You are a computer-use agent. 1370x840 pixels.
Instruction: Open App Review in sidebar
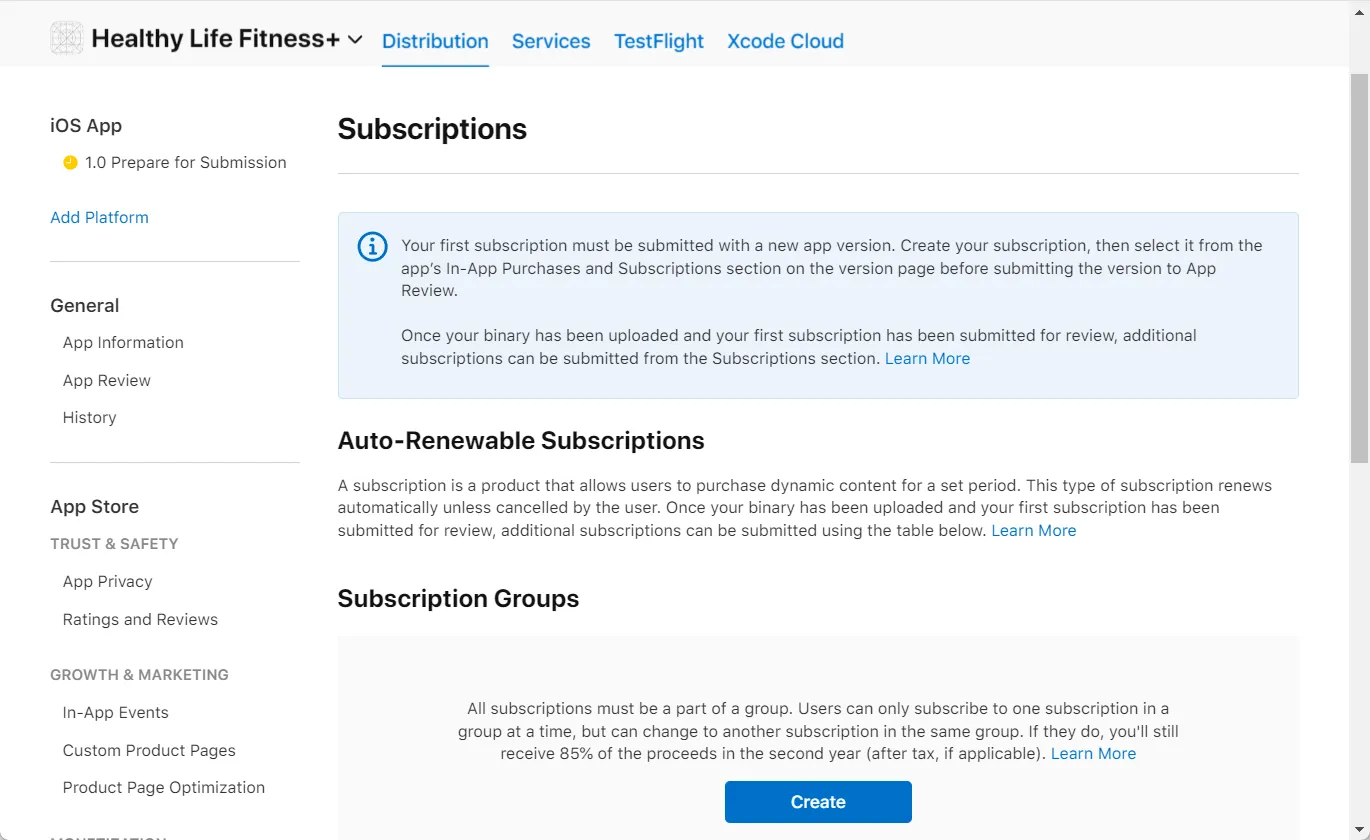107,380
